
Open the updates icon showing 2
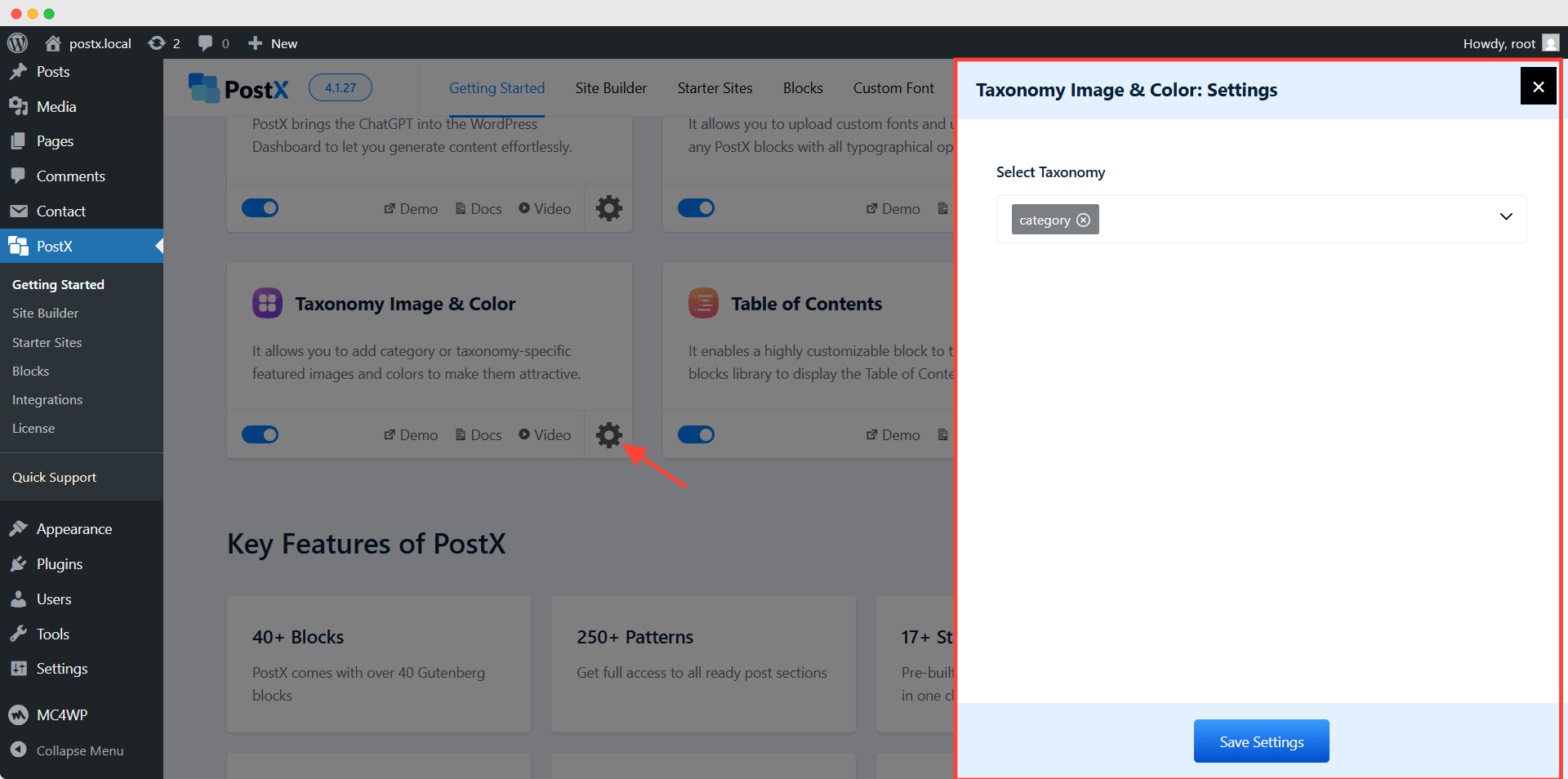(164, 43)
